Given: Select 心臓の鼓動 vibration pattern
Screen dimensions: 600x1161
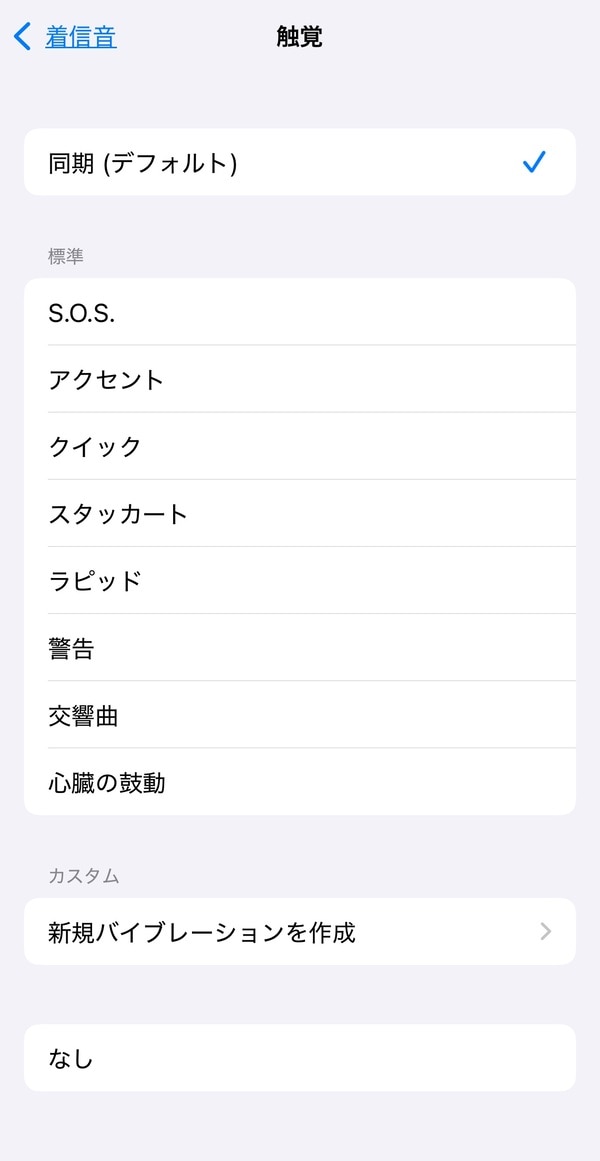Looking at the screenshot, I should pos(107,783).
